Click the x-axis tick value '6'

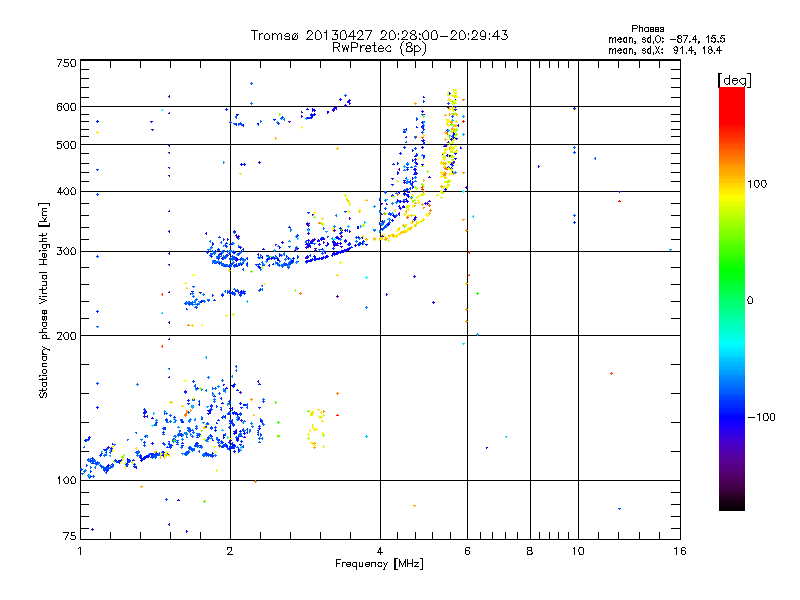(467, 551)
